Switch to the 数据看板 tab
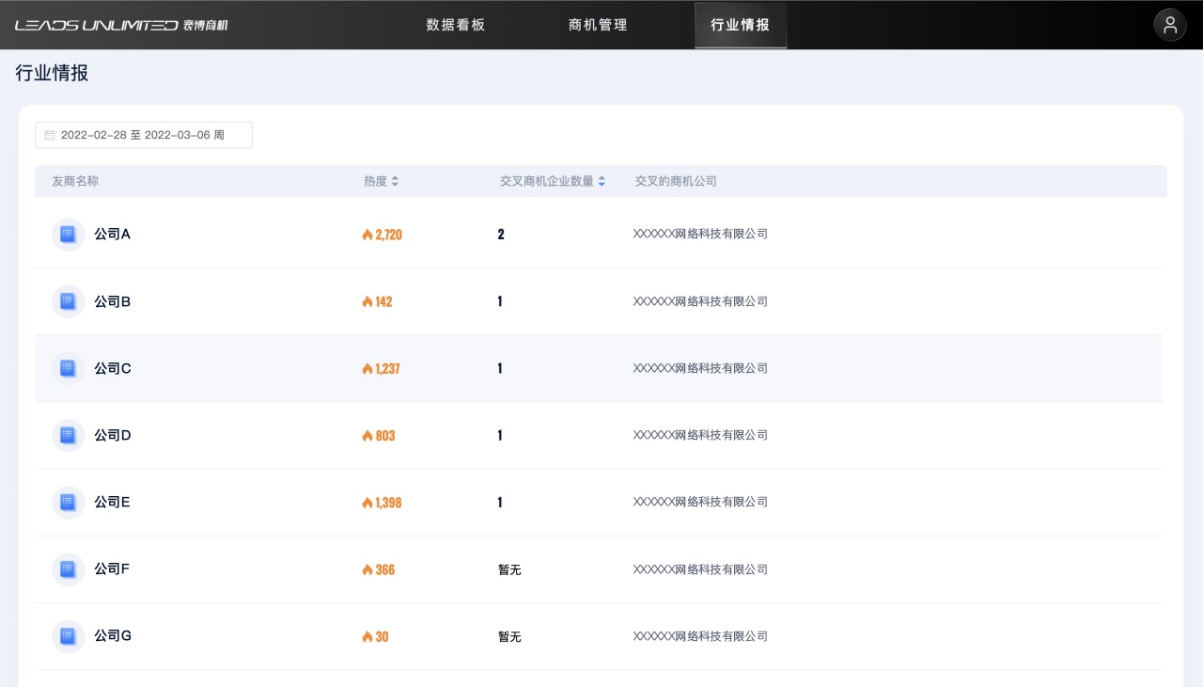Image resolution: width=1204 pixels, height=688 pixels. pyautogui.click(x=455, y=25)
